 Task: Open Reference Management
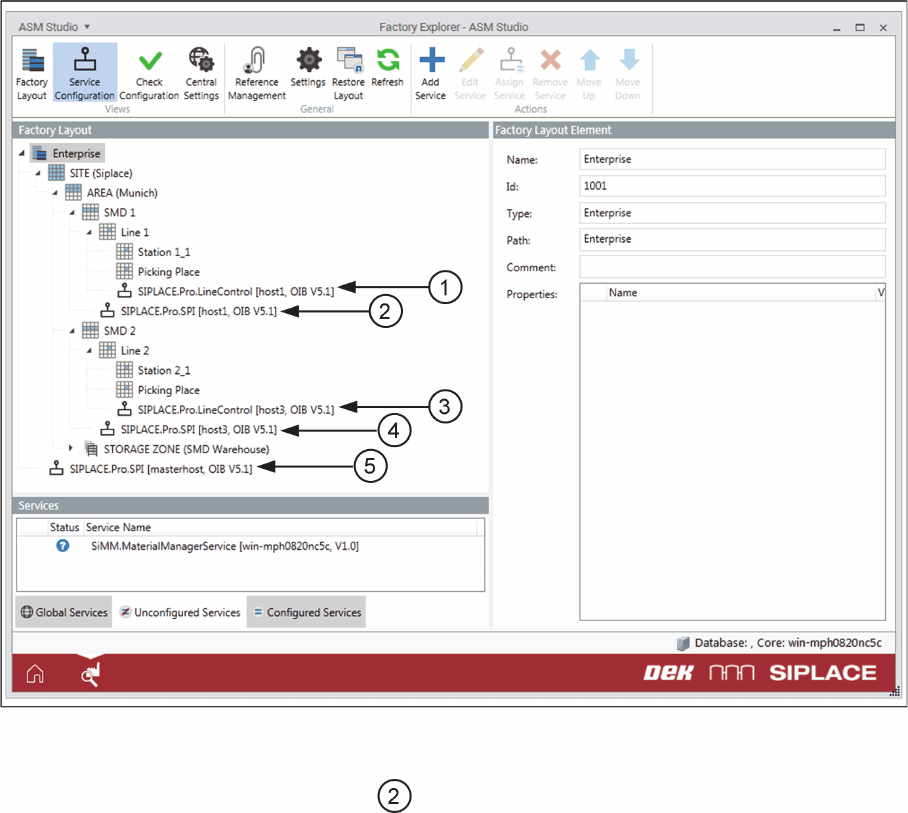tap(257, 74)
